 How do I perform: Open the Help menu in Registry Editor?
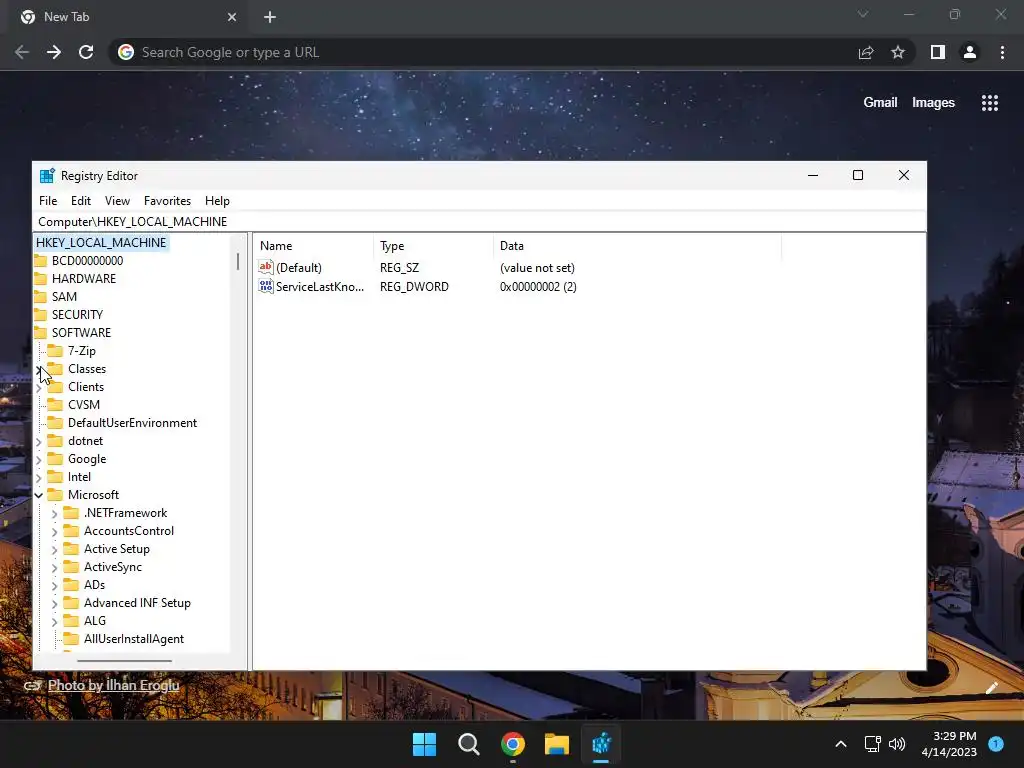(217, 200)
